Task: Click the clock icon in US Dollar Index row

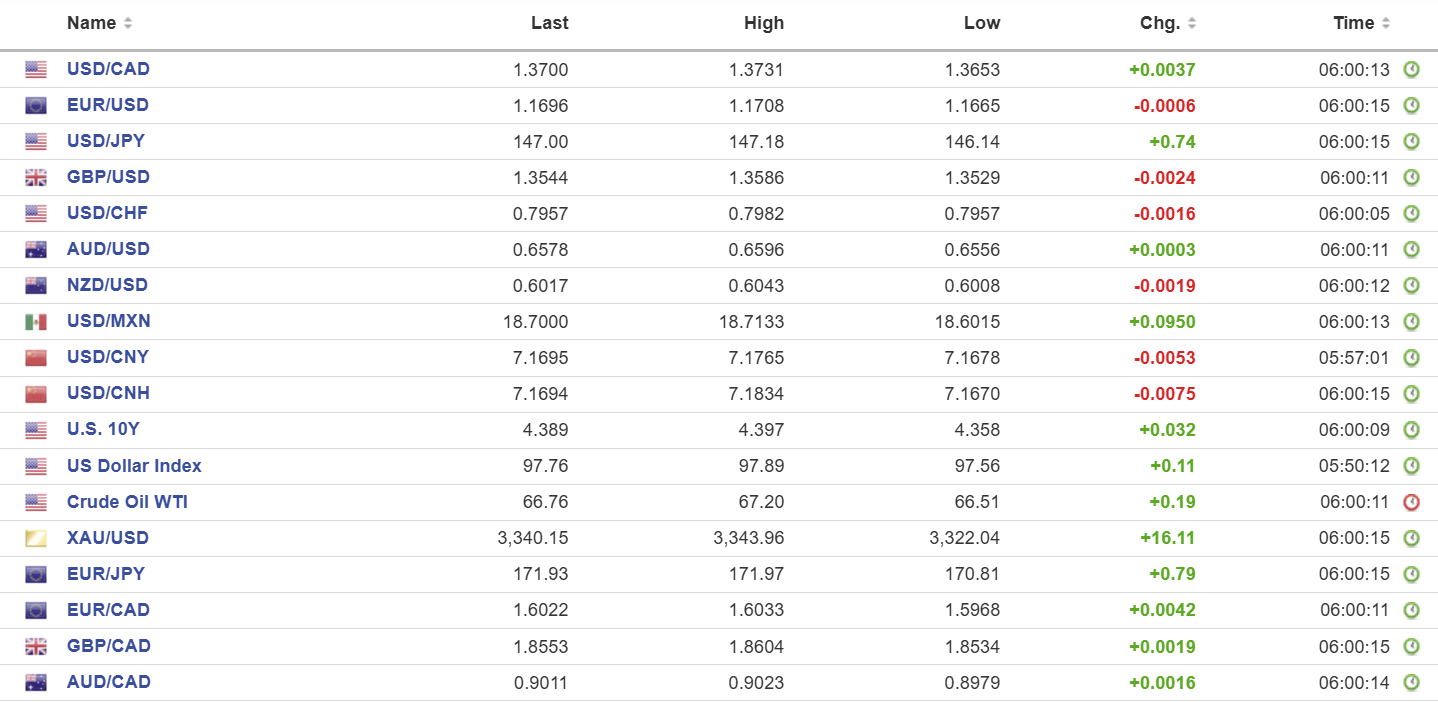Action: (1411, 466)
